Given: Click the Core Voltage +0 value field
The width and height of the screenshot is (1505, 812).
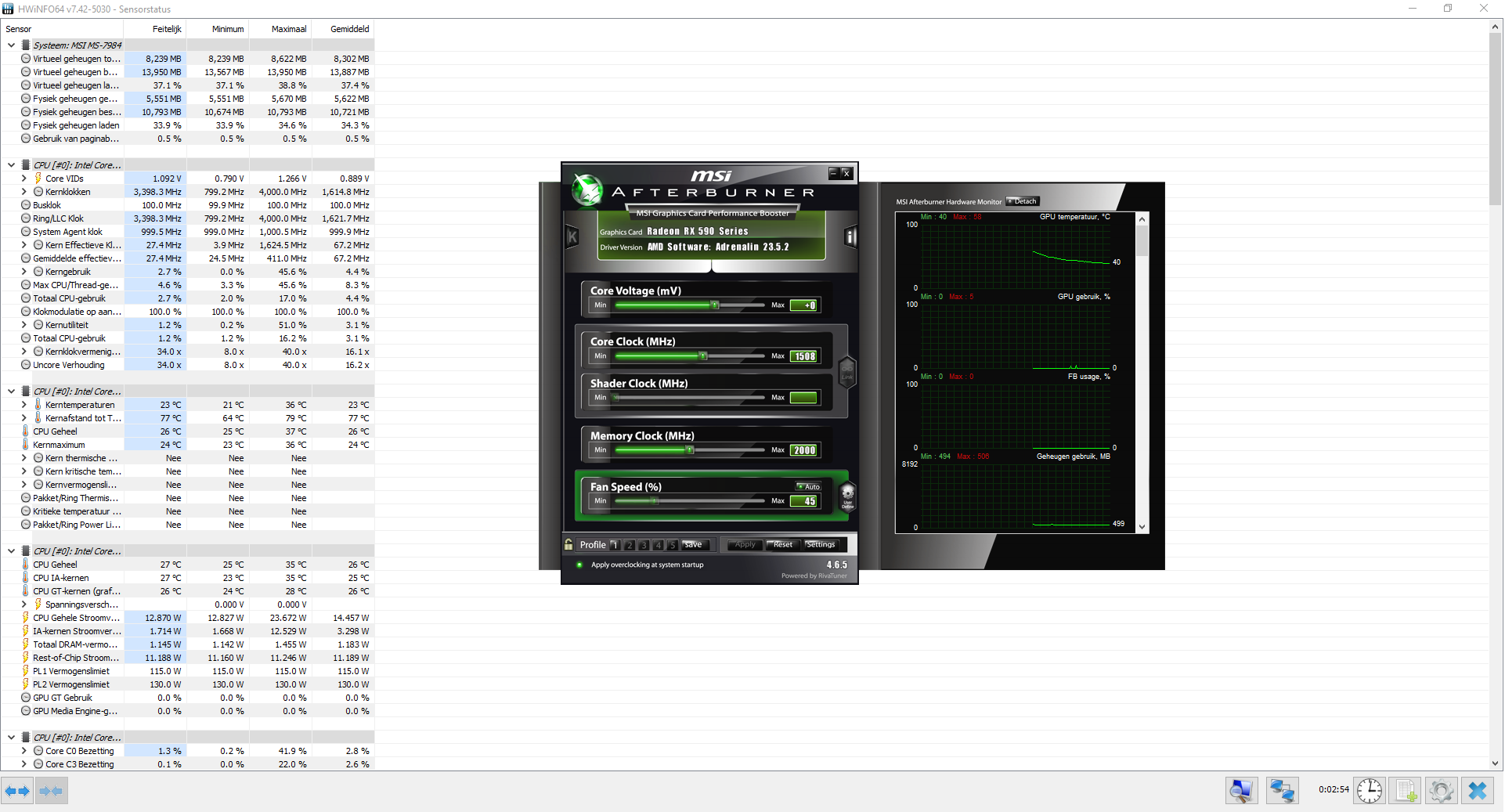Looking at the screenshot, I should 804,305.
